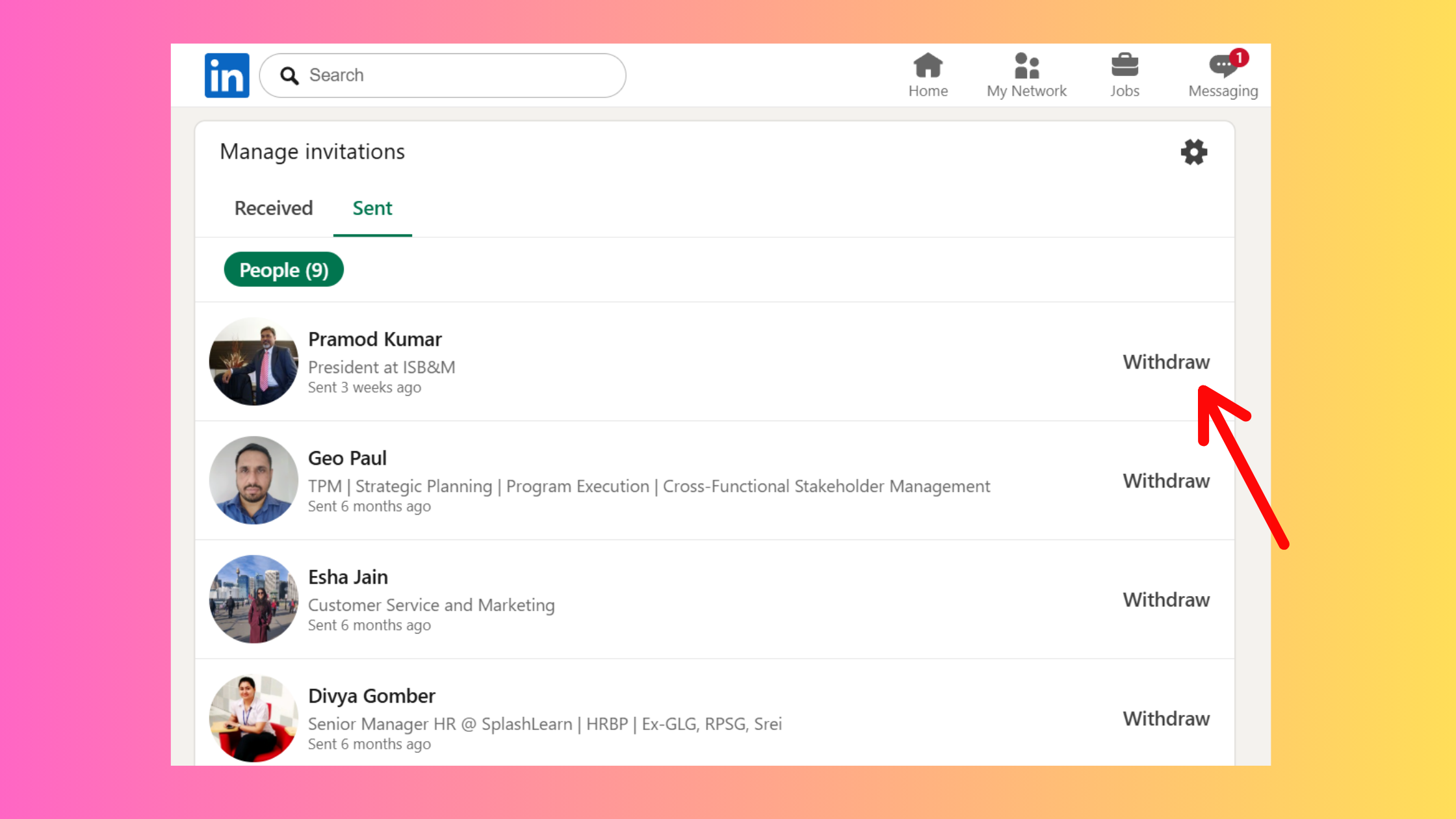The height and width of the screenshot is (819, 1456).
Task: Withdraw invitation to Esha Jain
Action: (x=1166, y=600)
